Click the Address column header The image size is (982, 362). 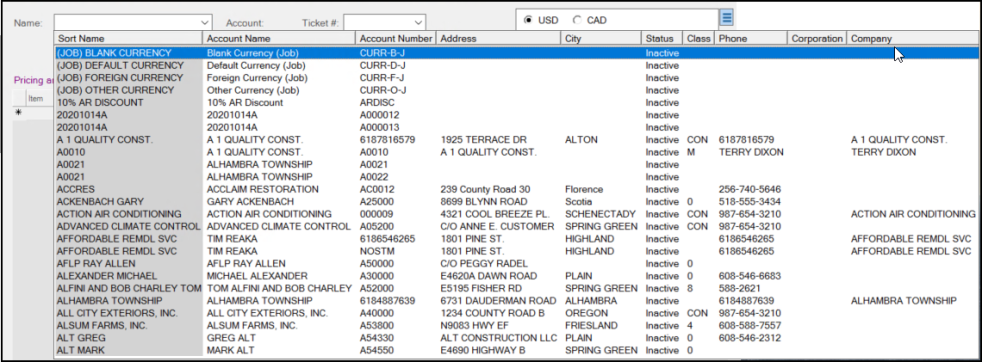499,38
